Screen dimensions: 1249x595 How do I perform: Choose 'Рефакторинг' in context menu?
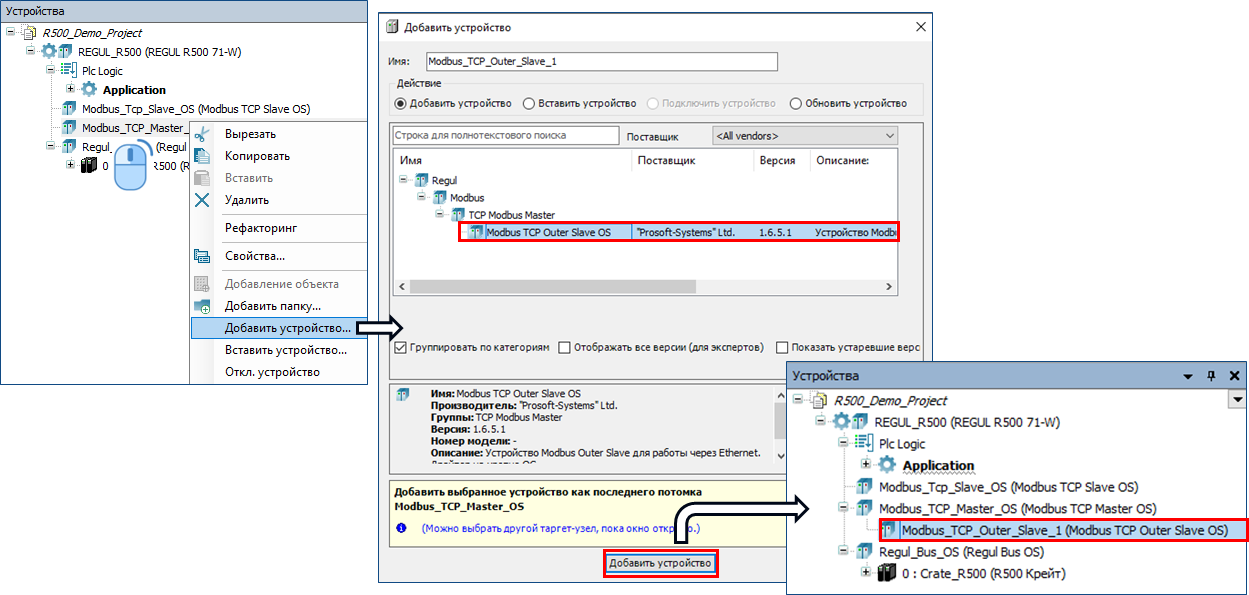(260, 228)
